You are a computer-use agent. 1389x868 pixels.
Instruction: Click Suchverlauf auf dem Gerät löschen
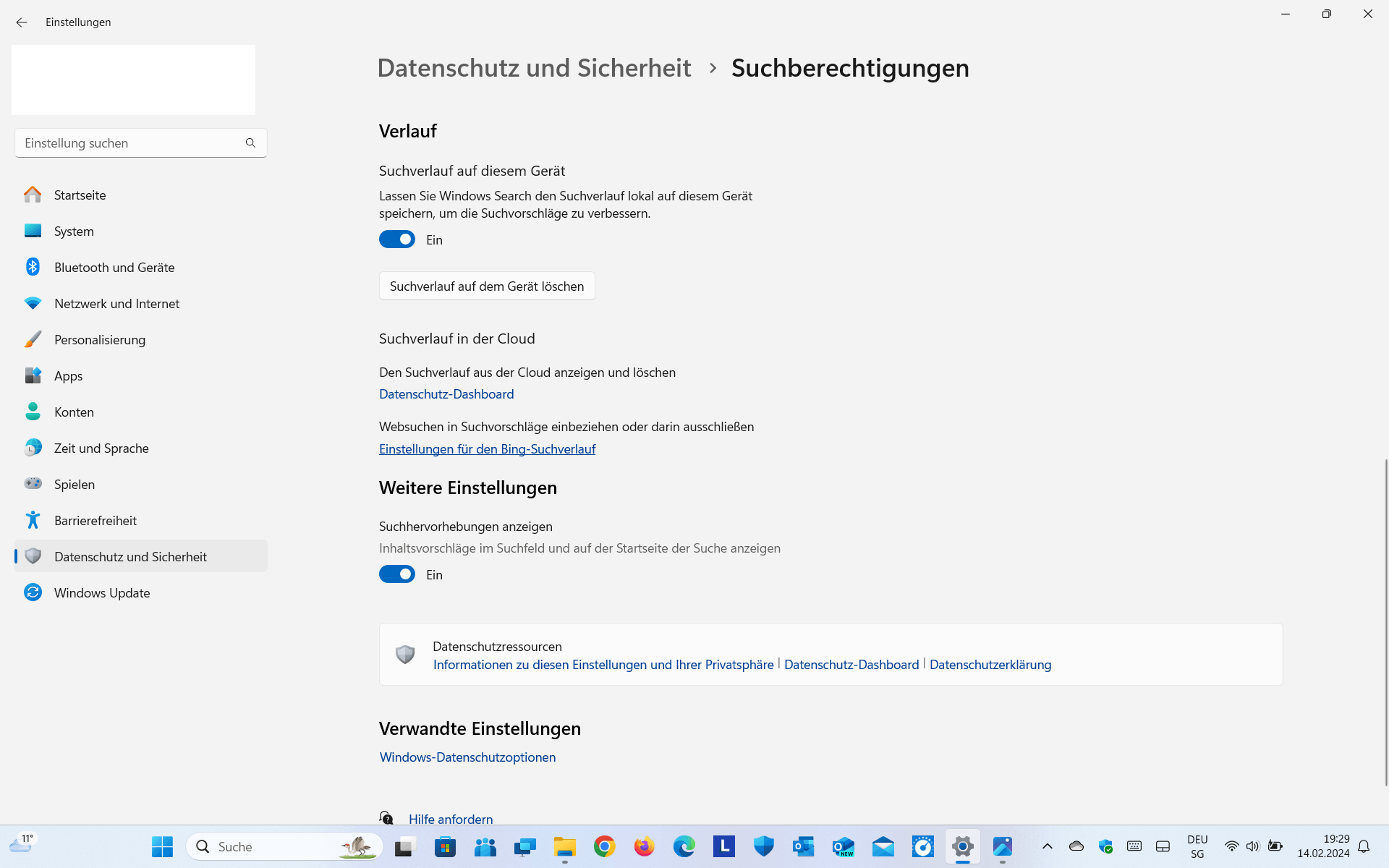[487, 286]
